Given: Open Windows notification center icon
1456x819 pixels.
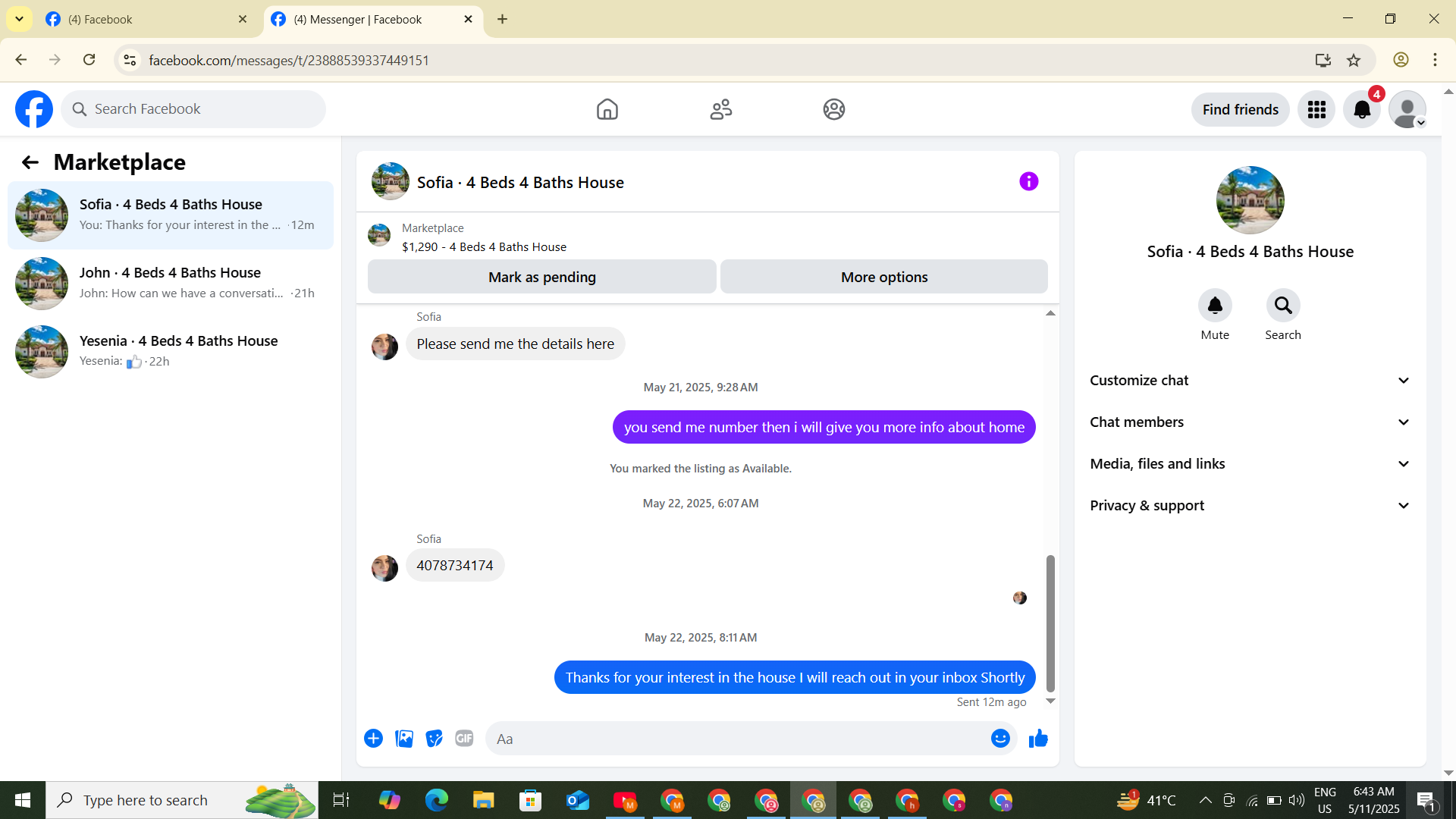Looking at the screenshot, I should tap(1426, 800).
